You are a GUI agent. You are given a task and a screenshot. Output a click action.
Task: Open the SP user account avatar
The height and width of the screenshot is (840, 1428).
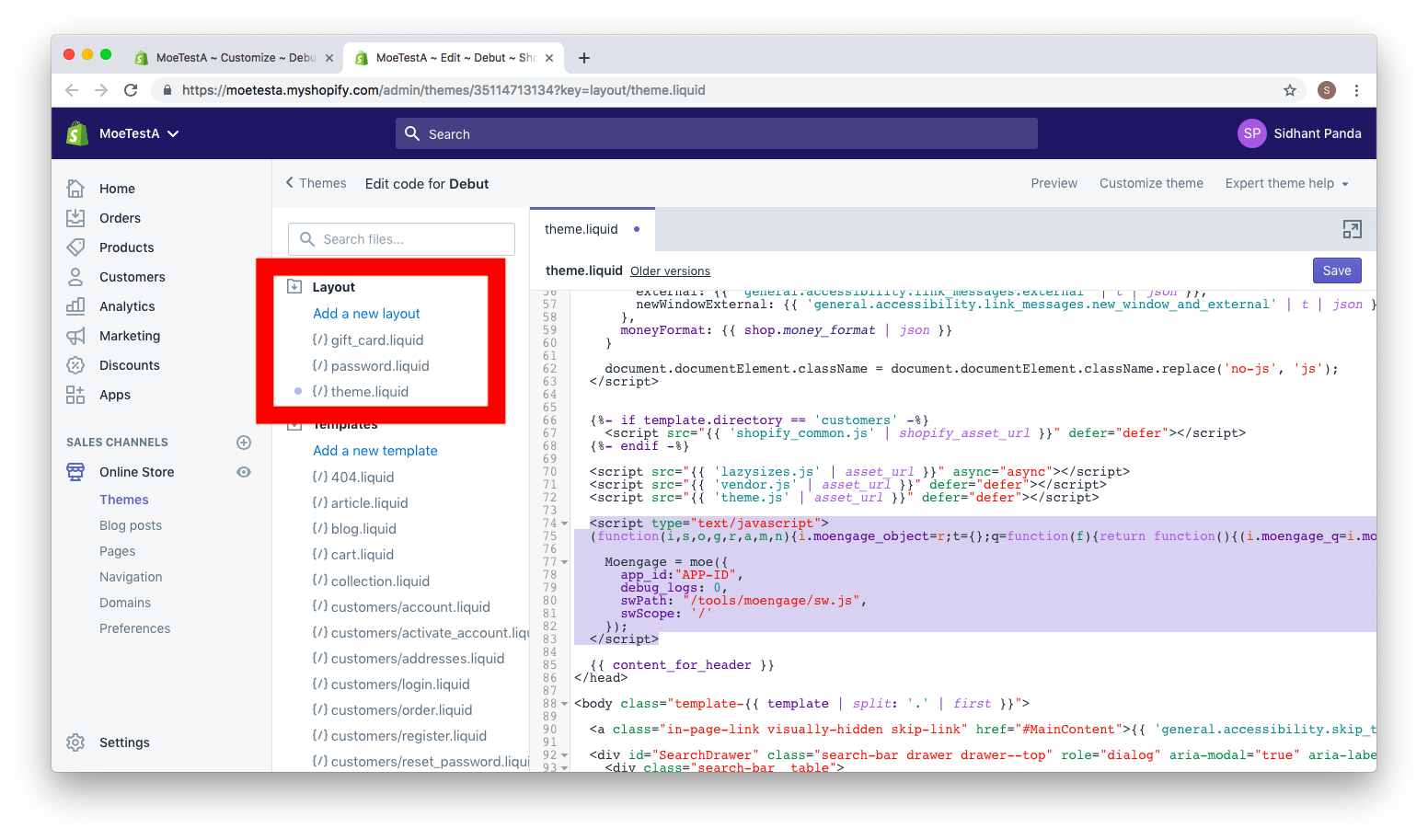[1251, 133]
